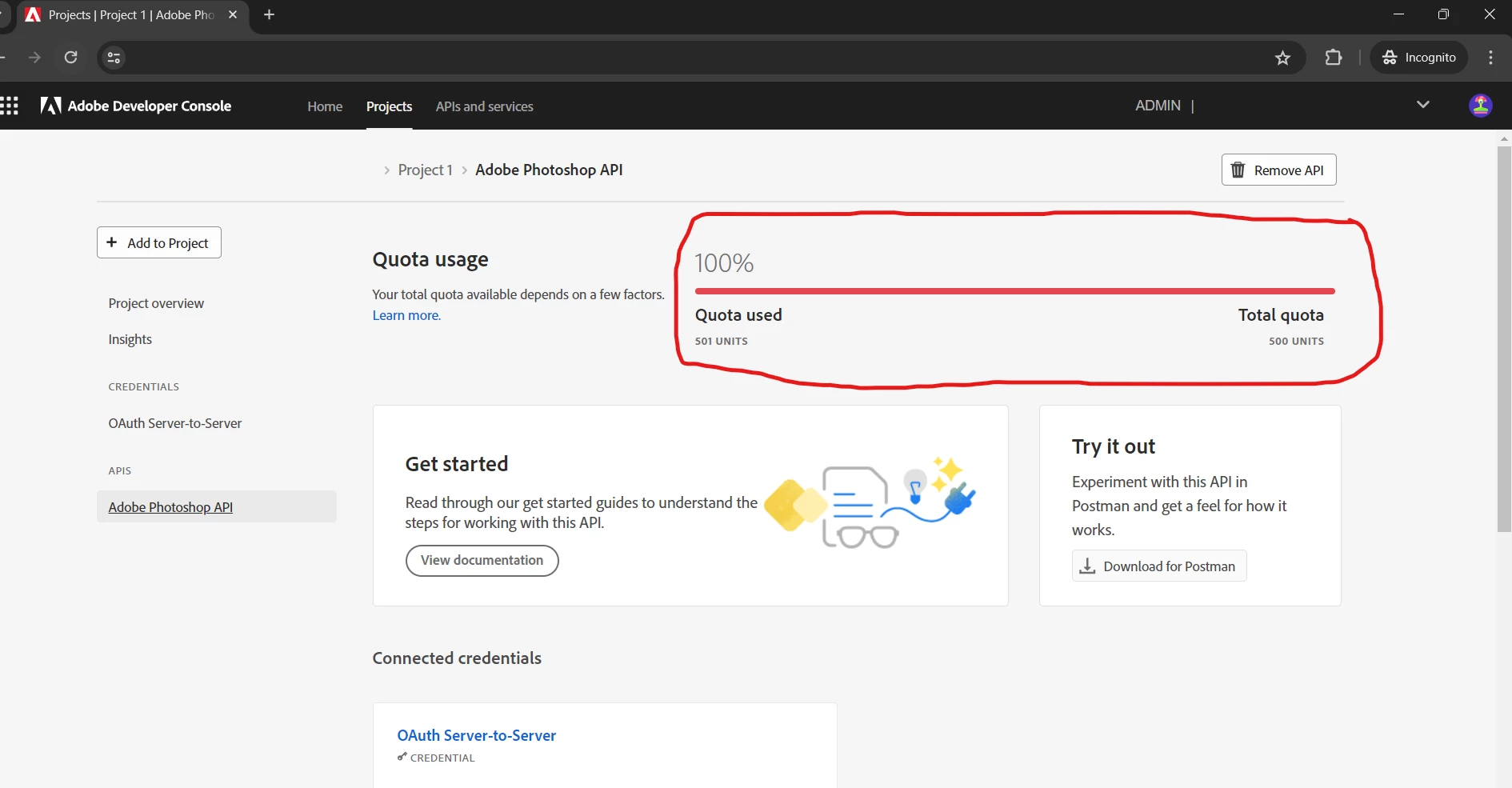Screen dimensions: 1512x788
Task: Click the 500 UNITS total quota value
Action: pyautogui.click(x=1296, y=341)
